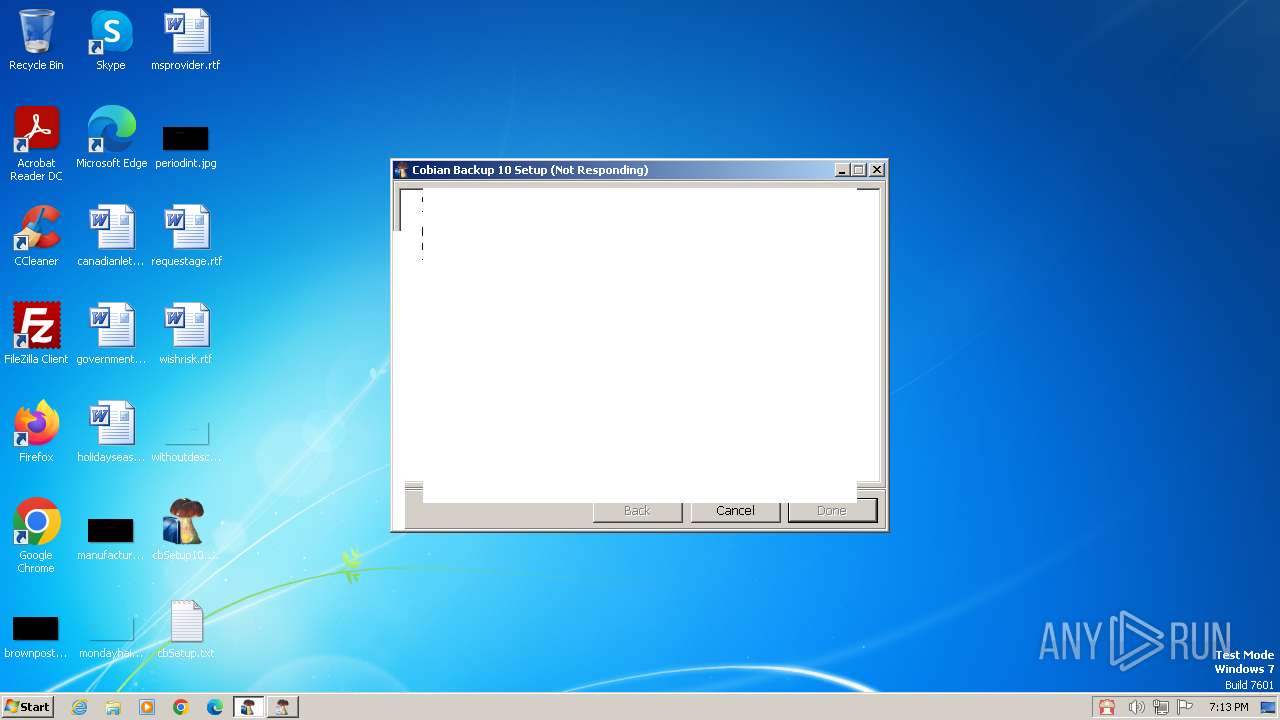Open the Recycle Bin desktop icon
The width and height of the screenshot is (1280, 720).
[x=36, y=40]
